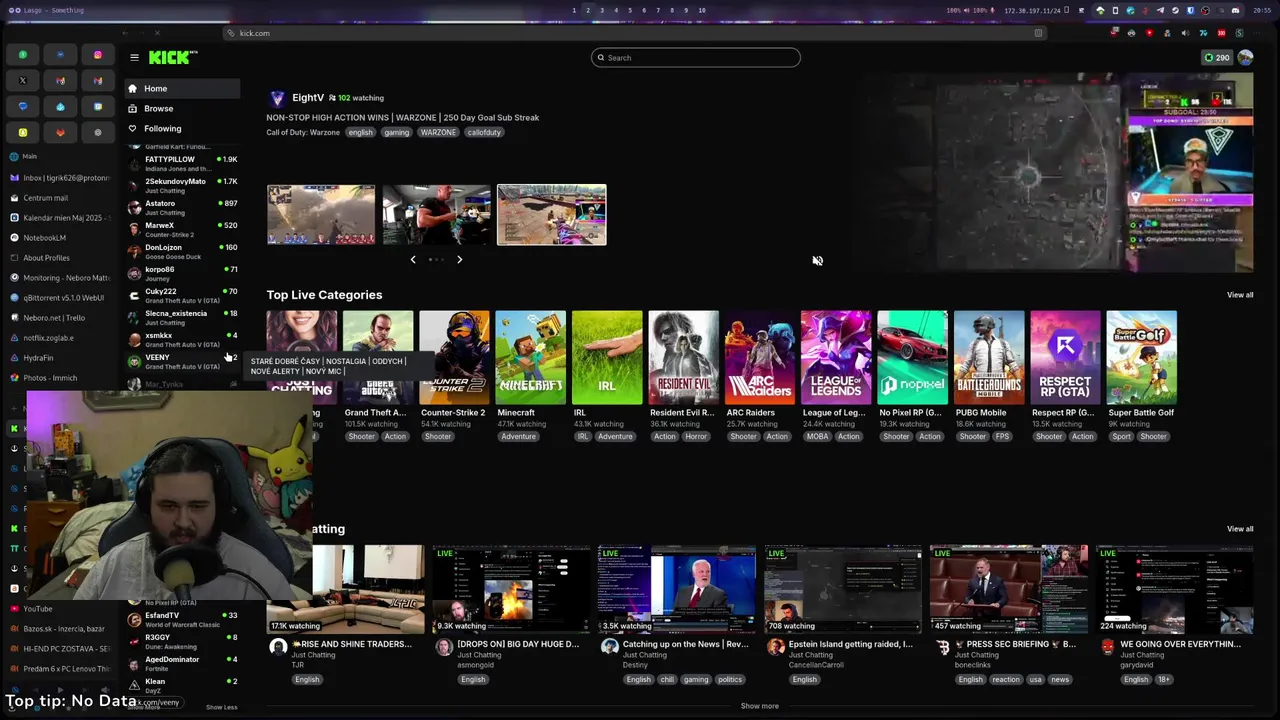This screenshot has width=1280, height=720.
Task: Click the browser reader view icon in address bar
Action: tap(1038, 33)
